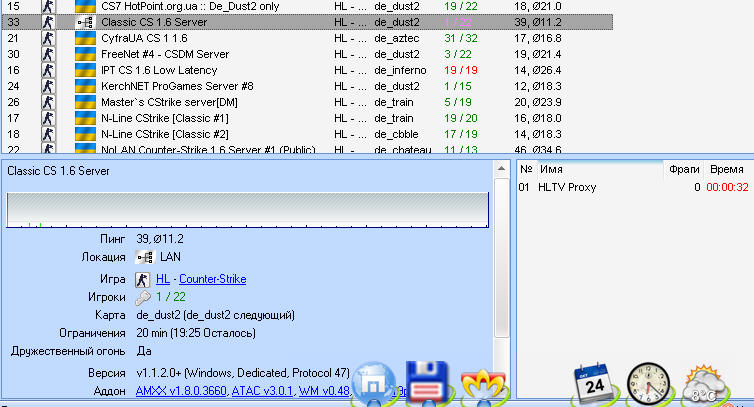The width and height of the screenshot is (754, 407).
Task: Sort player list by № column
Action: 526,169
